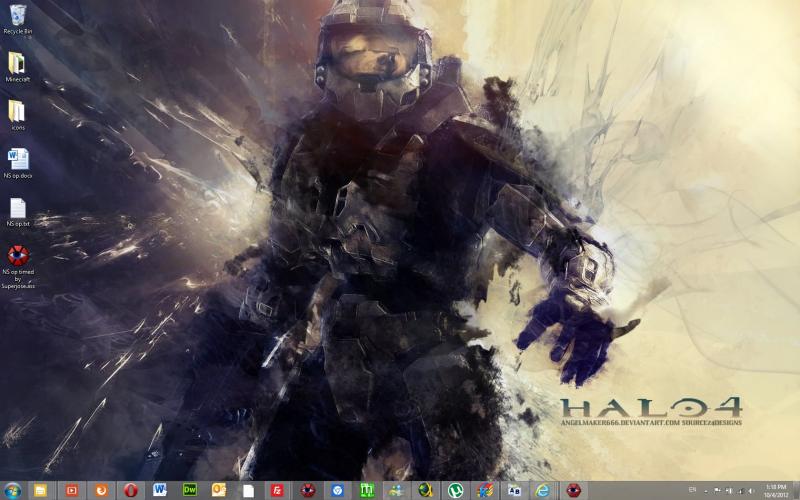Open the green M taskbar icon
Viewport: 800px width, 500px height.
click(x=366, y=491)
